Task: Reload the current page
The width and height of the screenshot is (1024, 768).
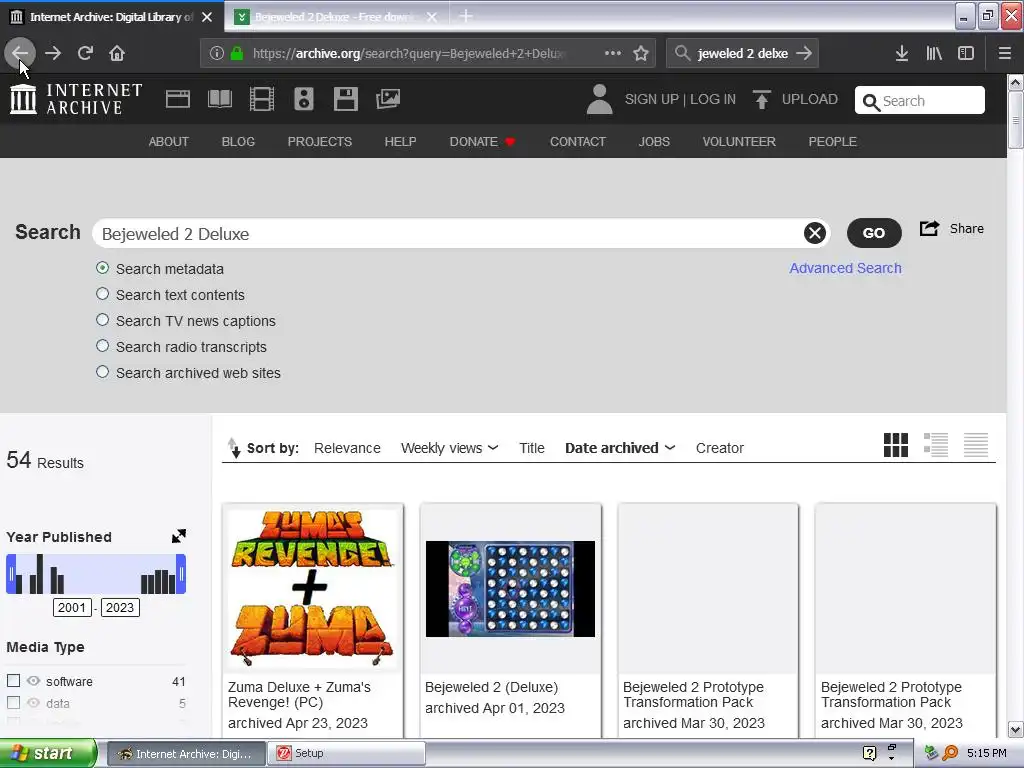Action: (x=85, y=53)
